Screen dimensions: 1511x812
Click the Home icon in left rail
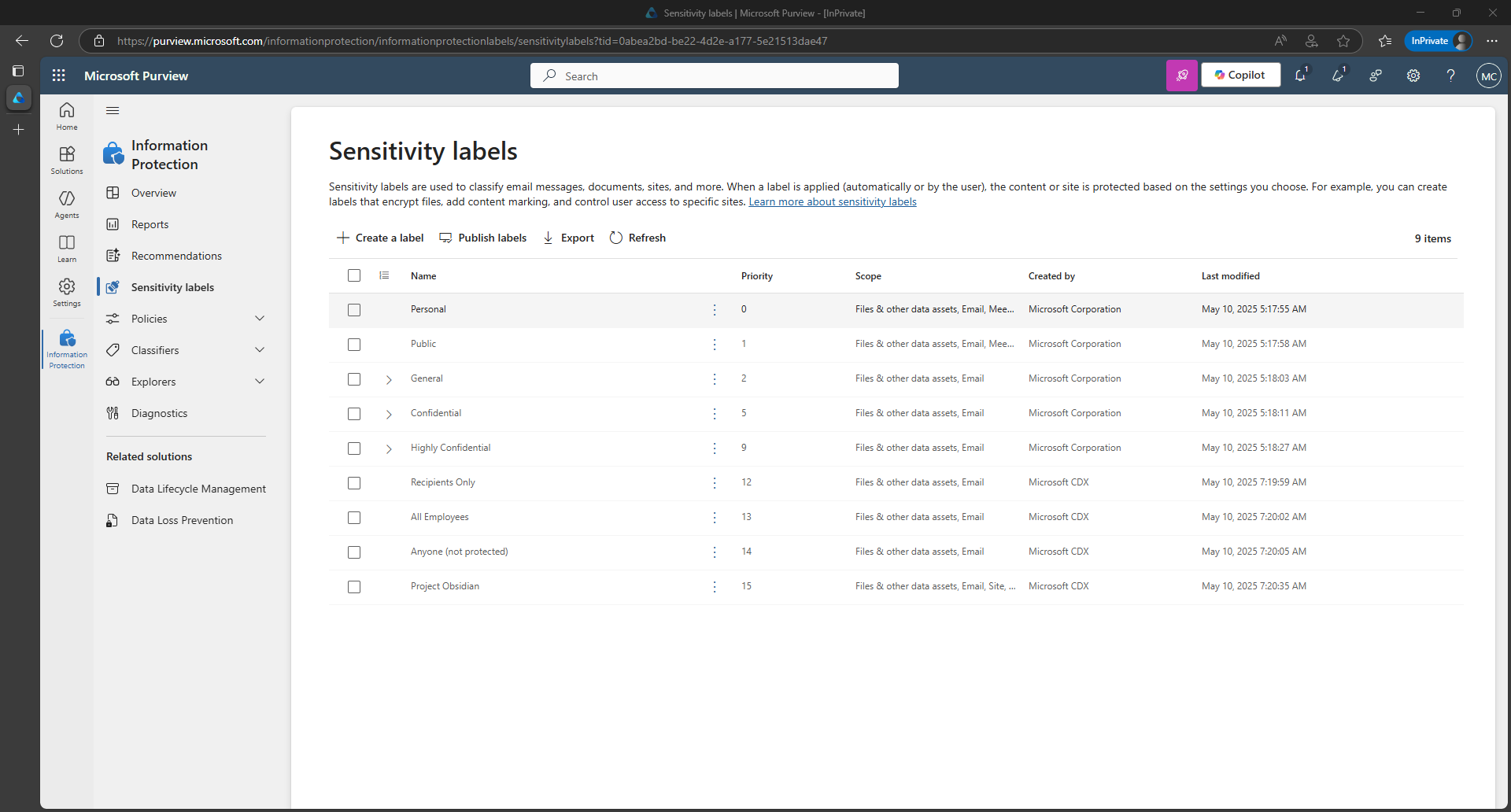(67, 116)
